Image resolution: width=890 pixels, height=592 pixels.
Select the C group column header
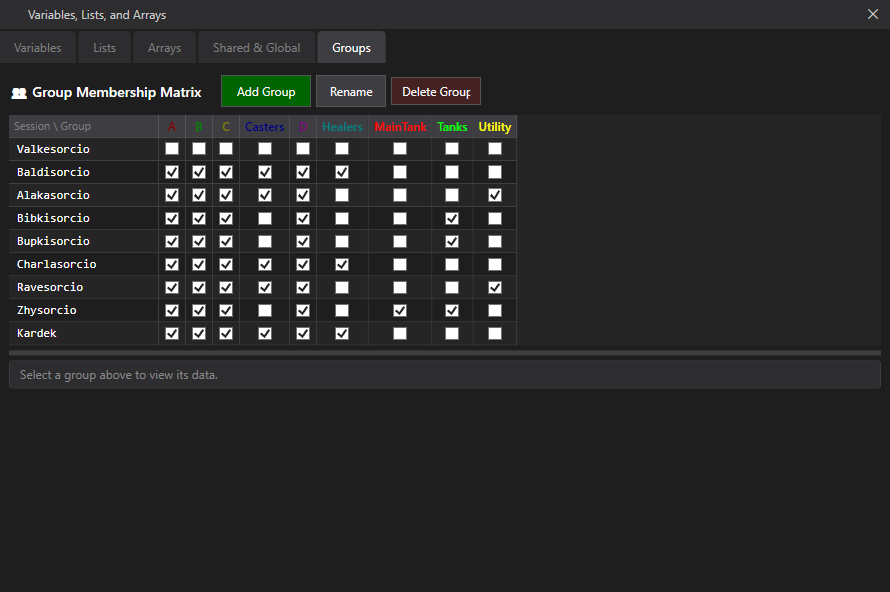coord(226,127)
